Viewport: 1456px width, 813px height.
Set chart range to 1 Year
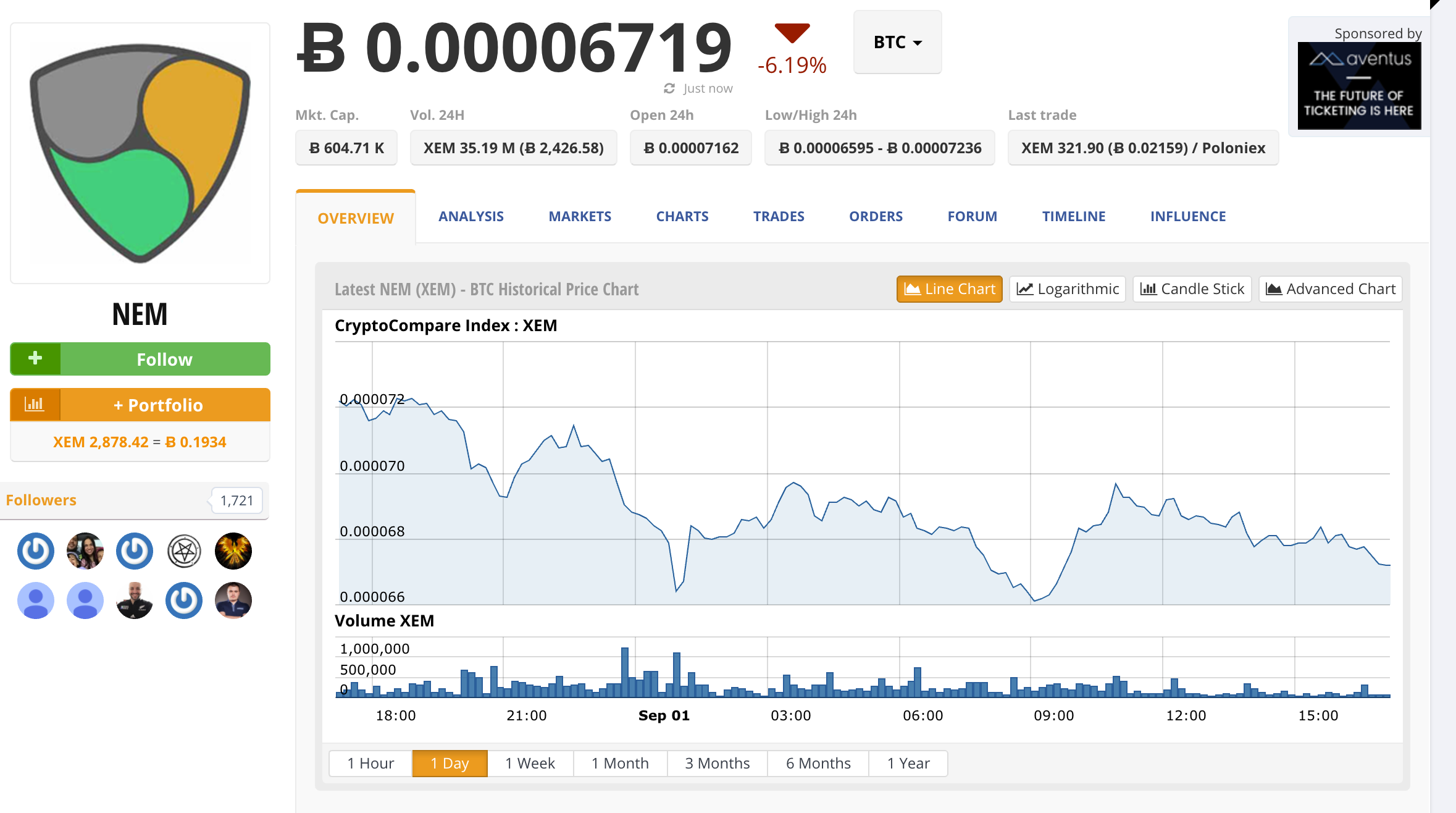coord(908,764)
